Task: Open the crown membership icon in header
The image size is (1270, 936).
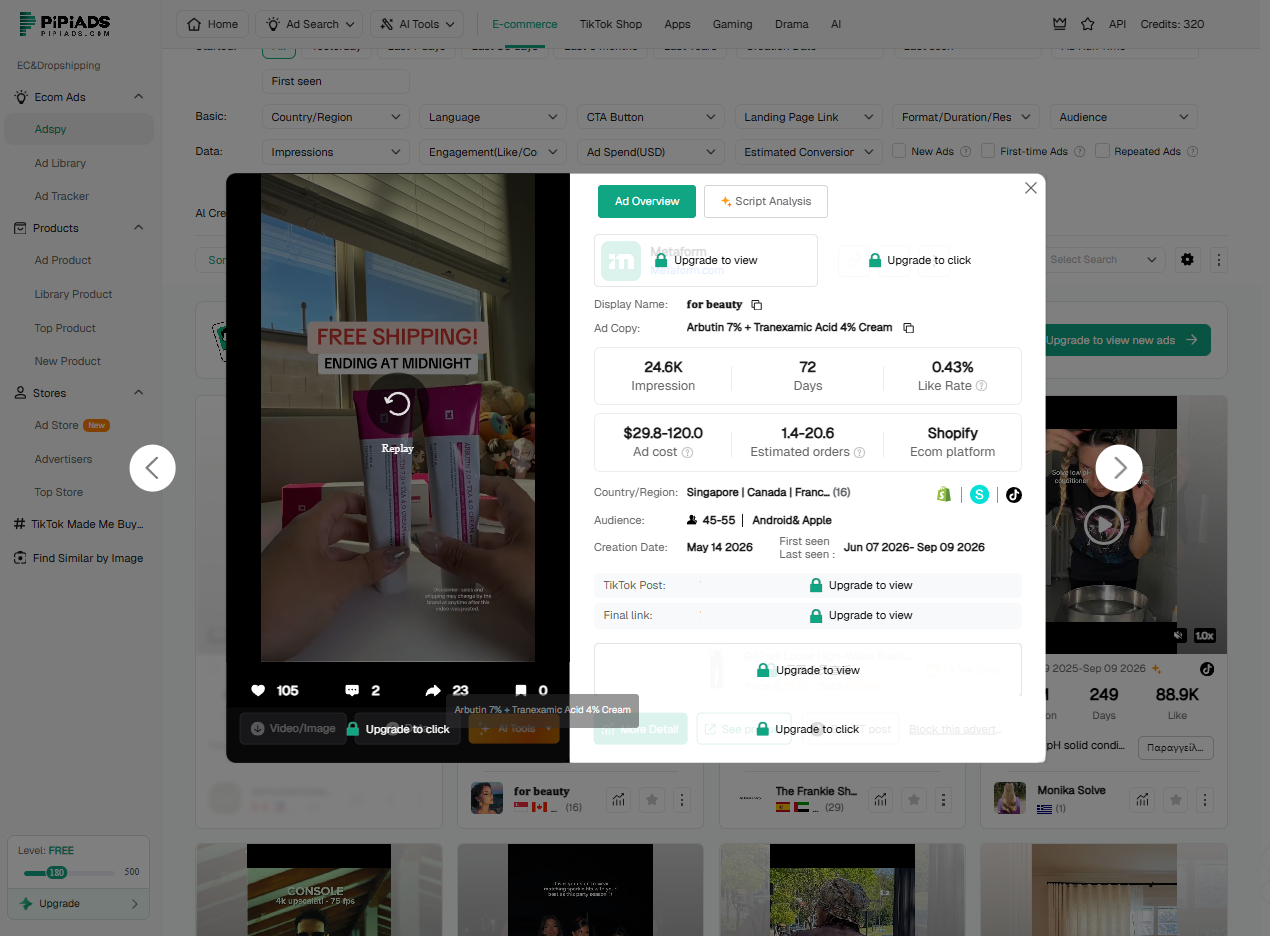Action: click(x=1060, y=24)
